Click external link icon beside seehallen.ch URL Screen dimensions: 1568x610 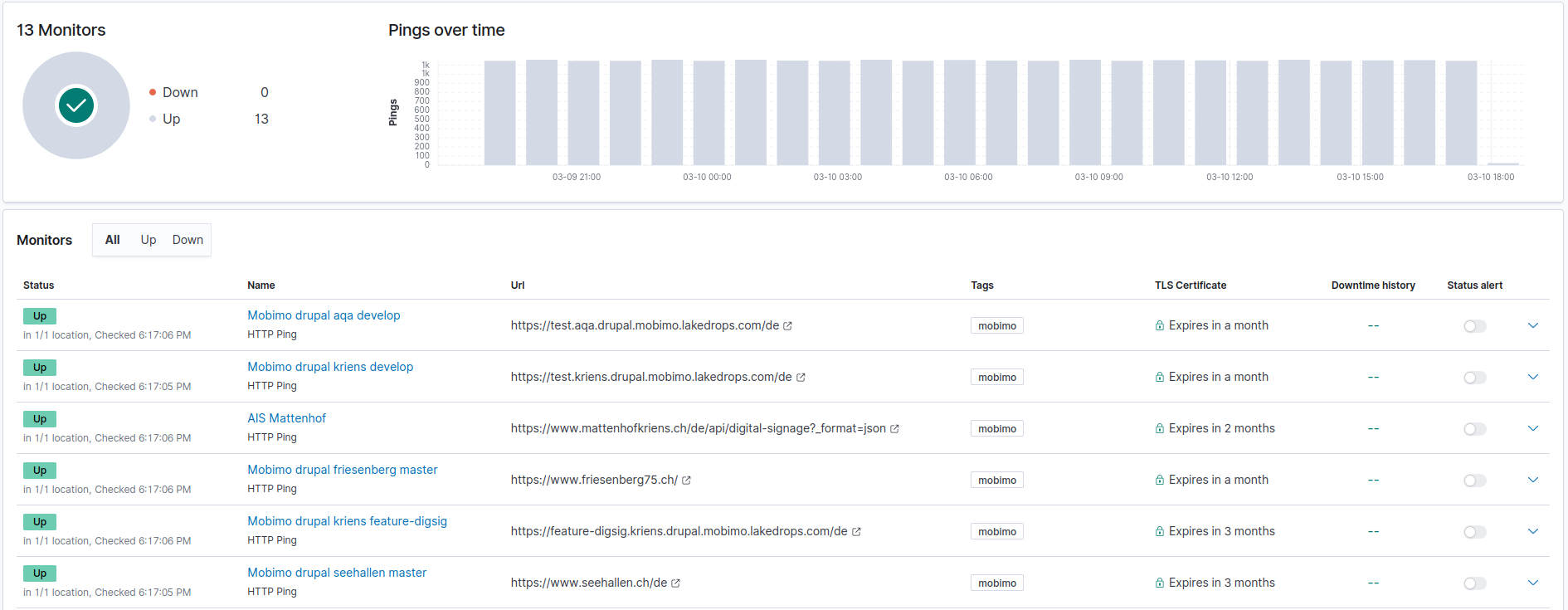tap(675, 583)
